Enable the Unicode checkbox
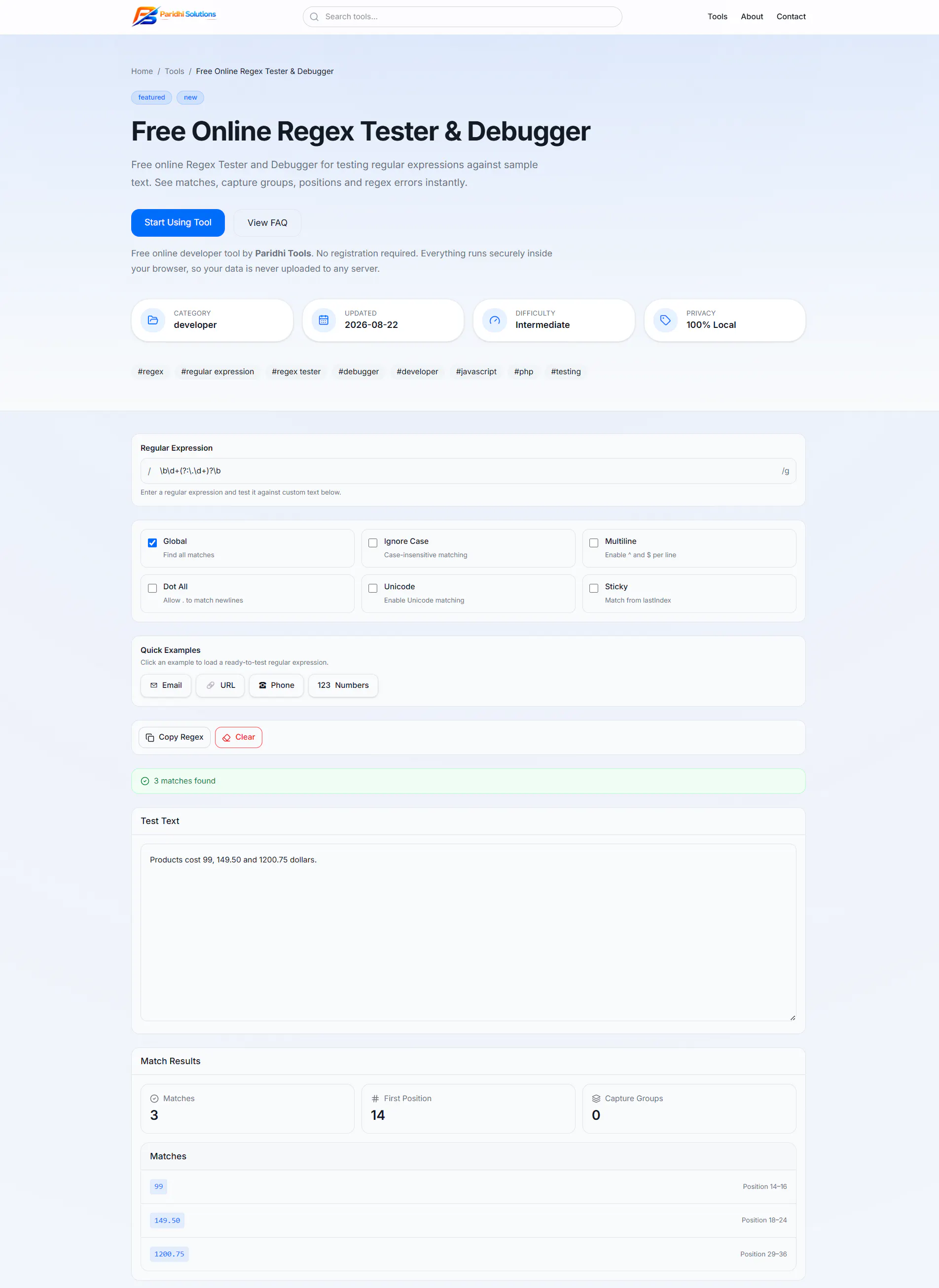This screenshot has height=1288, width=939. point(373,588)
